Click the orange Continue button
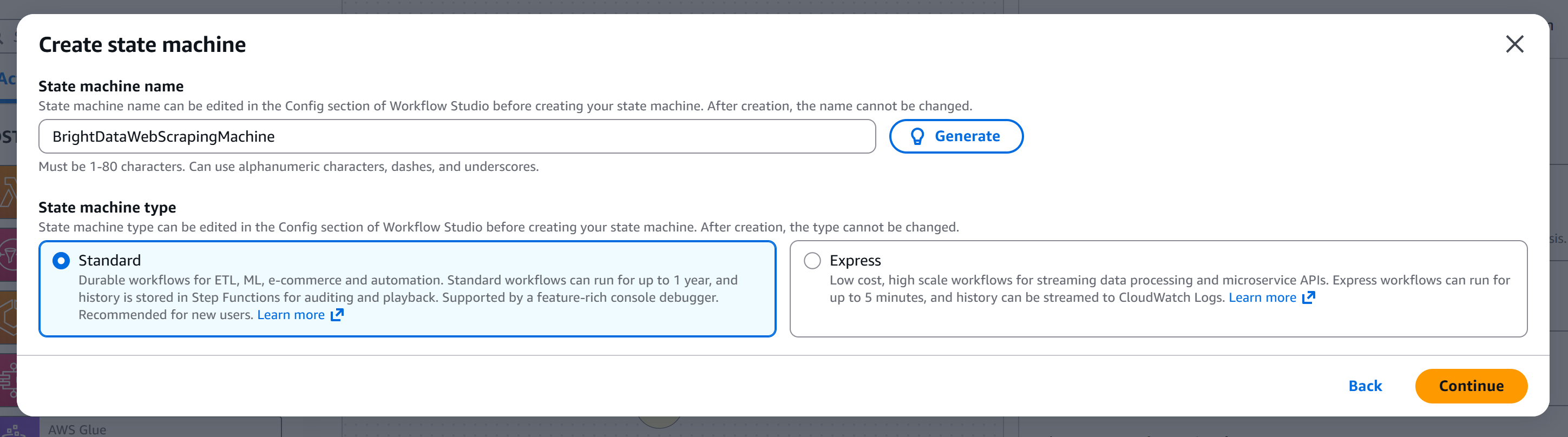 coord(1471,386)
